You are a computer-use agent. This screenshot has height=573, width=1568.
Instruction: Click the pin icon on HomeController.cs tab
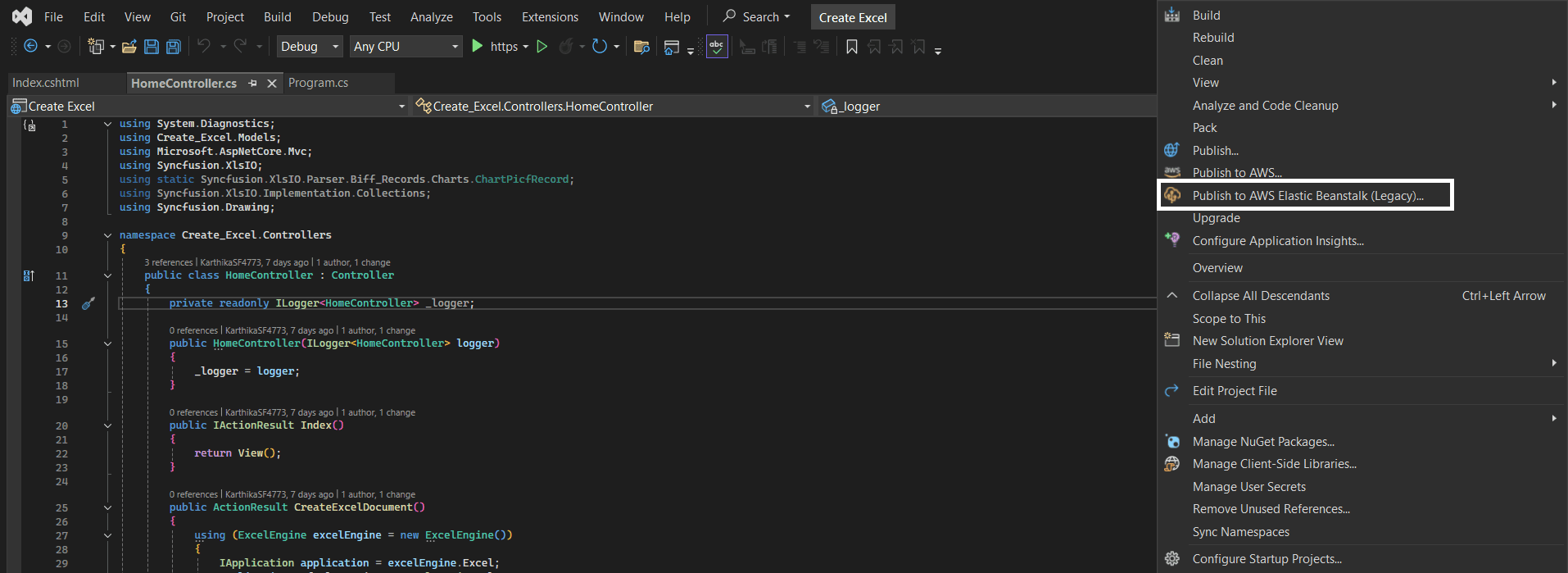(x=252, y=83)
